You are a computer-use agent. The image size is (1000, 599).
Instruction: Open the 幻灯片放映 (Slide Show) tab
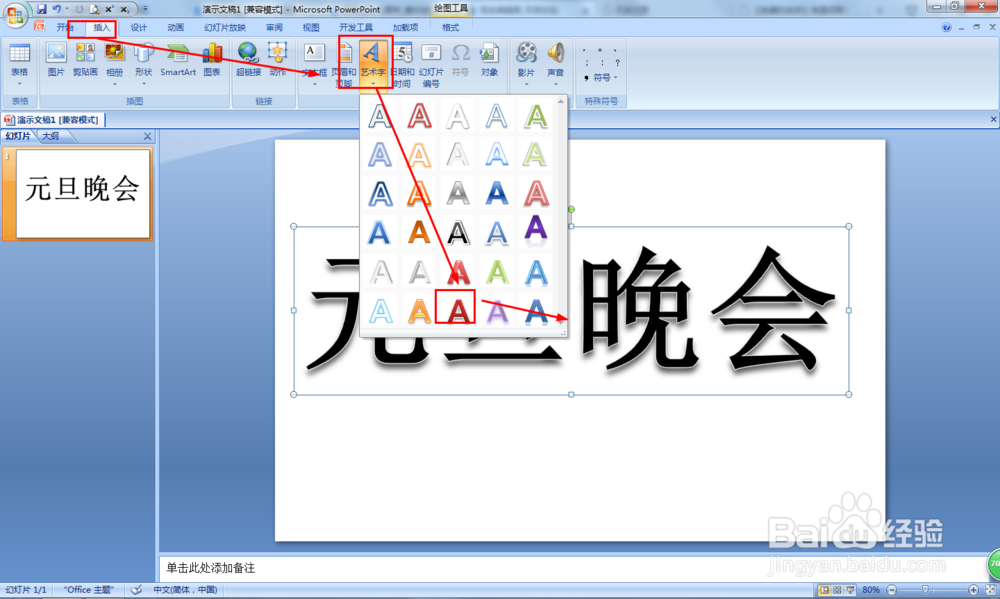tap(224, 27)
